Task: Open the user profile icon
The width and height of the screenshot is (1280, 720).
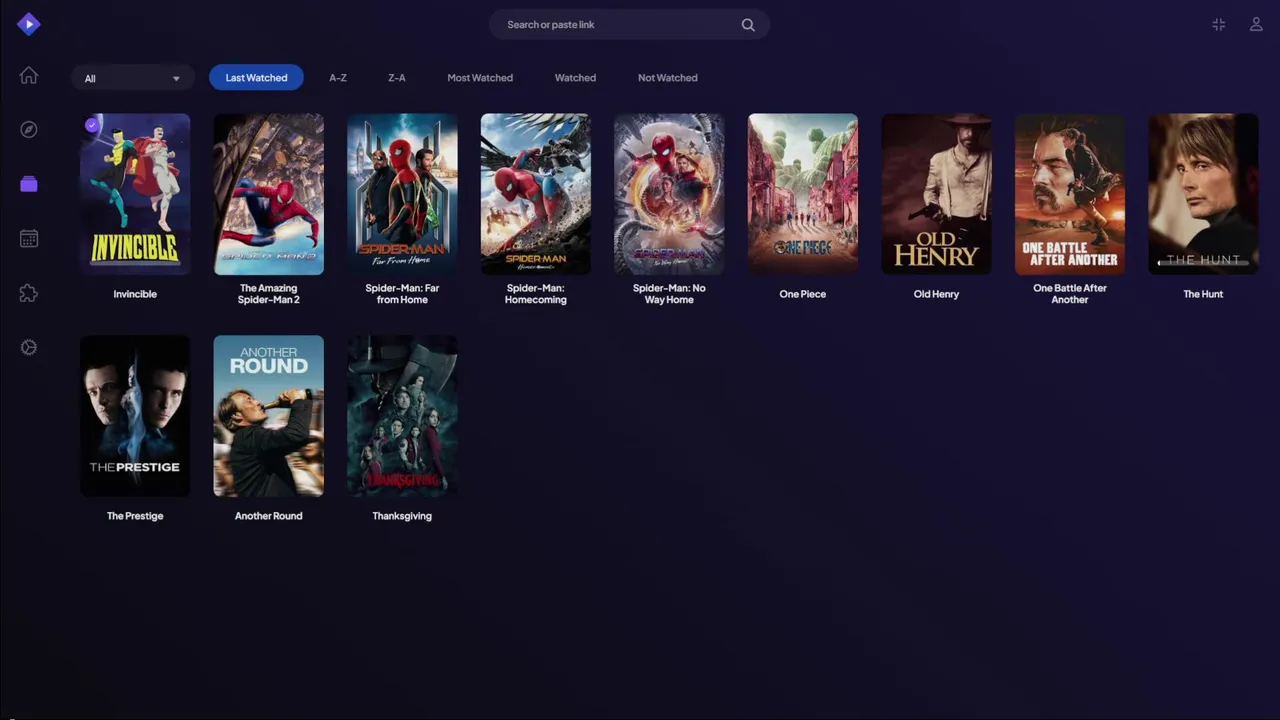Action: (1256, 24)
